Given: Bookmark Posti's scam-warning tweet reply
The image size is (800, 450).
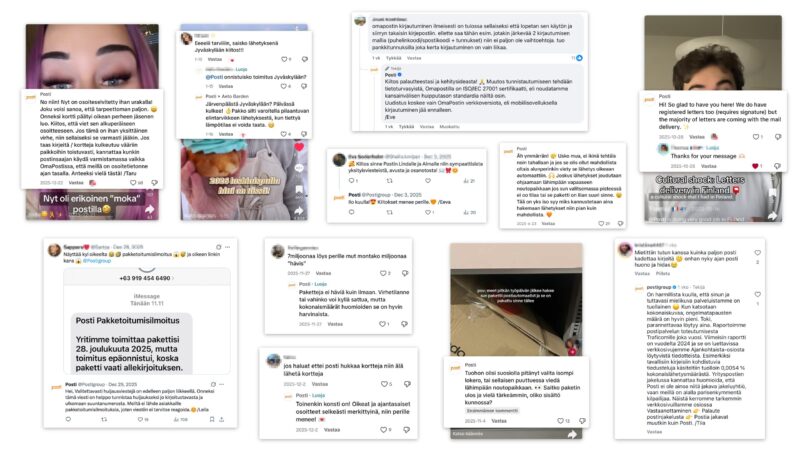Looking at the screenshot, I should 212,419.
